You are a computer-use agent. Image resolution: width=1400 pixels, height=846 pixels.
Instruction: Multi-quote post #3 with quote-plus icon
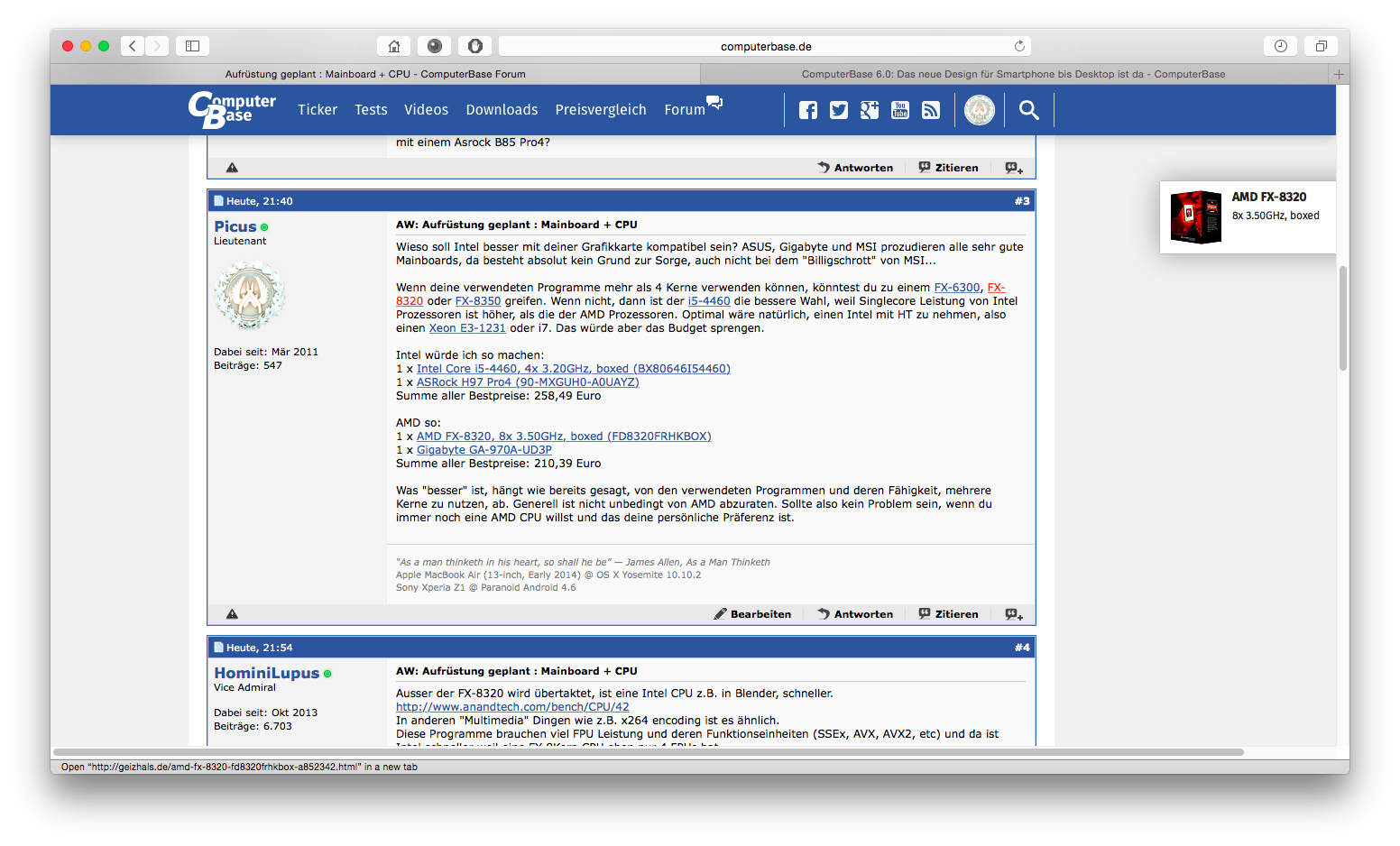(x=1014, y=614)
